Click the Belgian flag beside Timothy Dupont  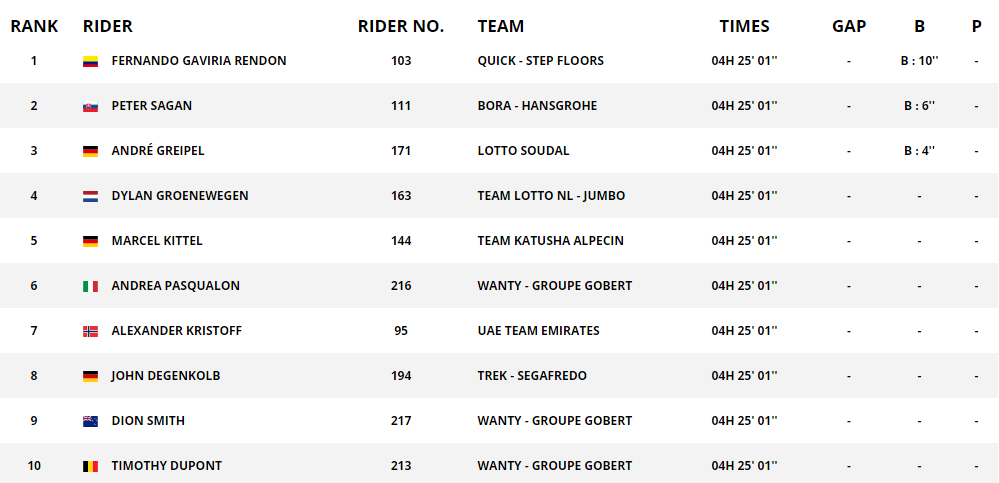(90, 466)
